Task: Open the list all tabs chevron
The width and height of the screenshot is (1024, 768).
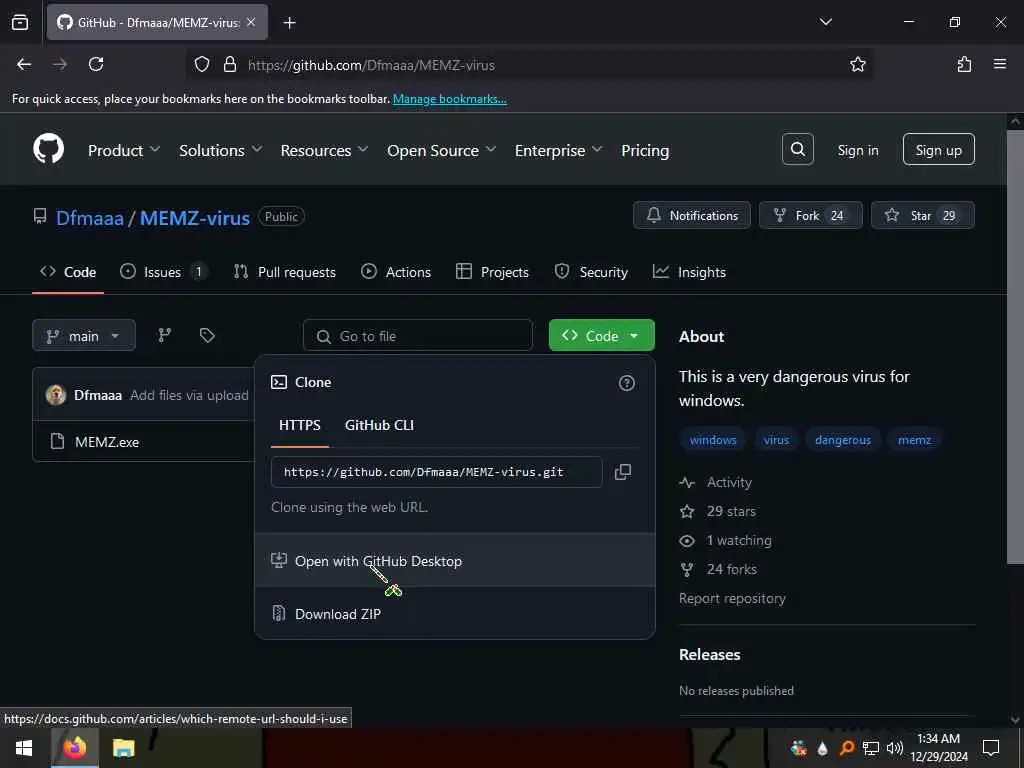Action: click(825, 22)
